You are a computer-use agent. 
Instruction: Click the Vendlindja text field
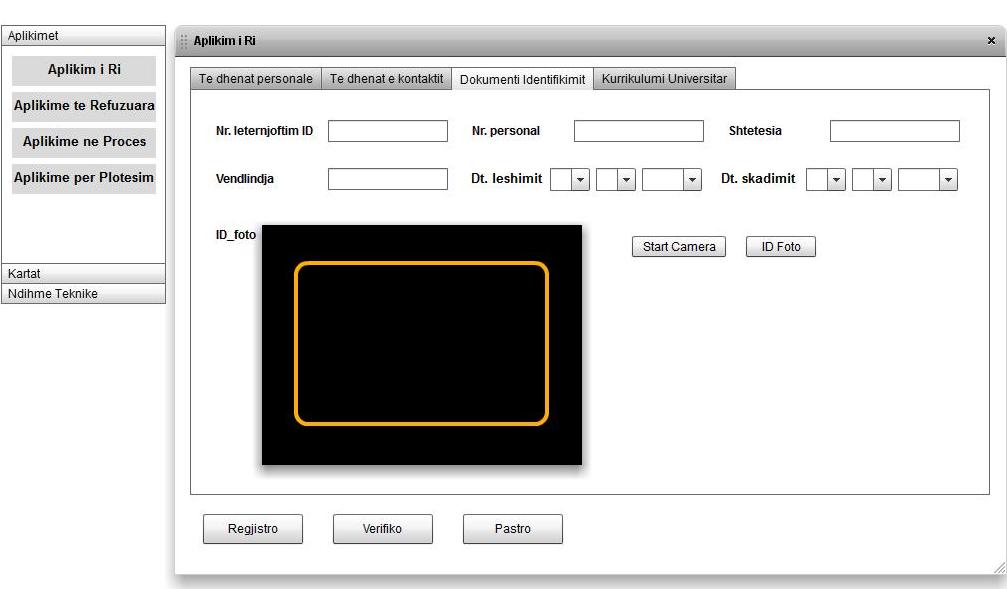point(387,179)
